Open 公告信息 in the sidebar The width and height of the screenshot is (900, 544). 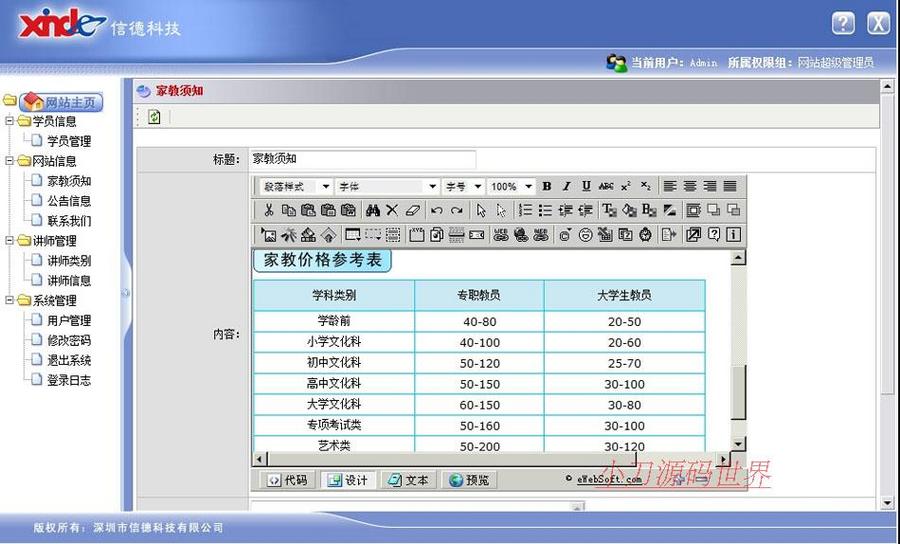[69, 201]
